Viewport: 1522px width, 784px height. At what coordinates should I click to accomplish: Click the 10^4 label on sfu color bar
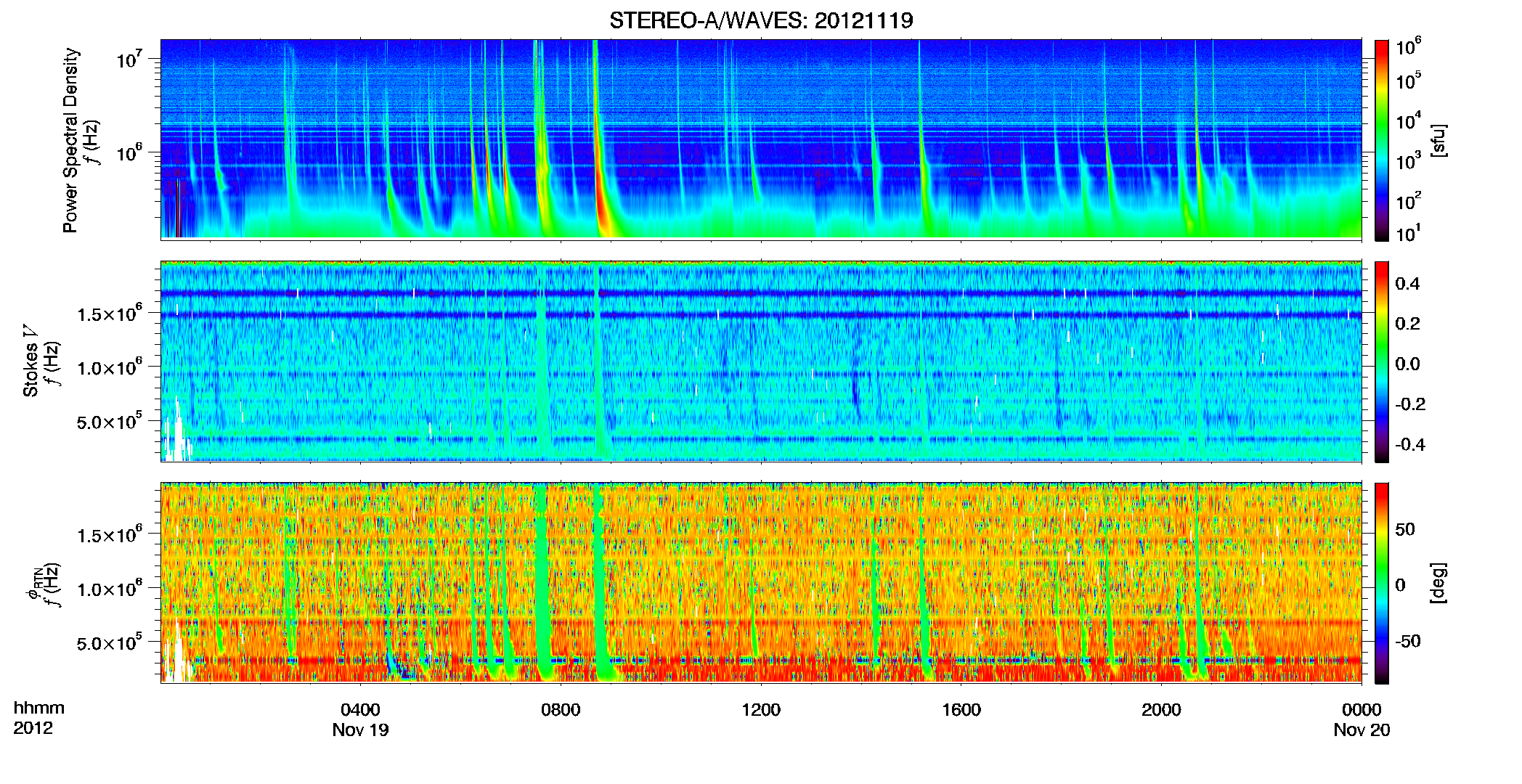point(1409,120)
